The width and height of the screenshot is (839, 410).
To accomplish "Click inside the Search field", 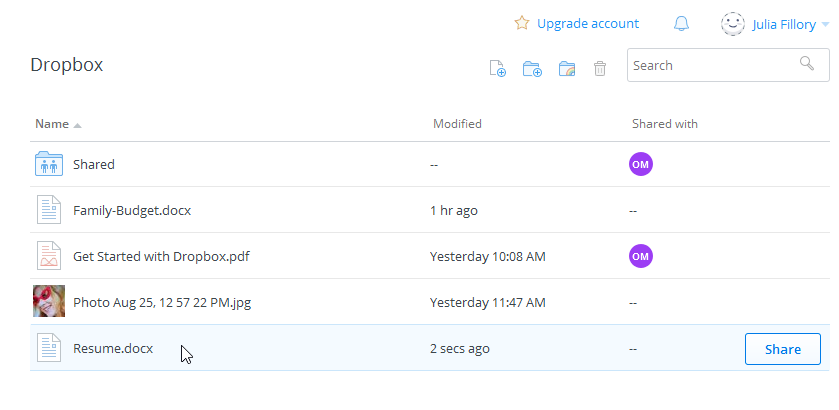I will 712,65.
